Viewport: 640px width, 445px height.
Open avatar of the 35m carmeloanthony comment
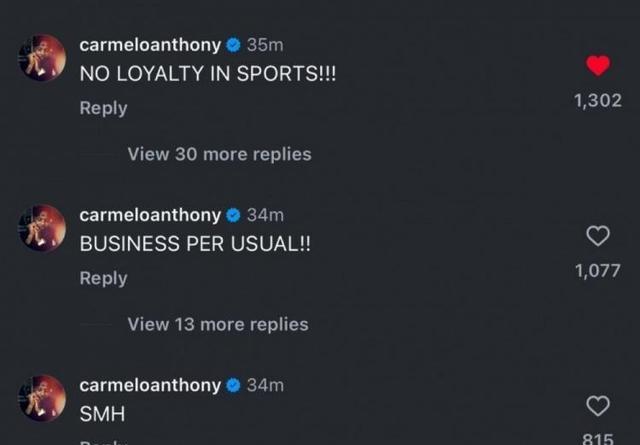[42, 58]
